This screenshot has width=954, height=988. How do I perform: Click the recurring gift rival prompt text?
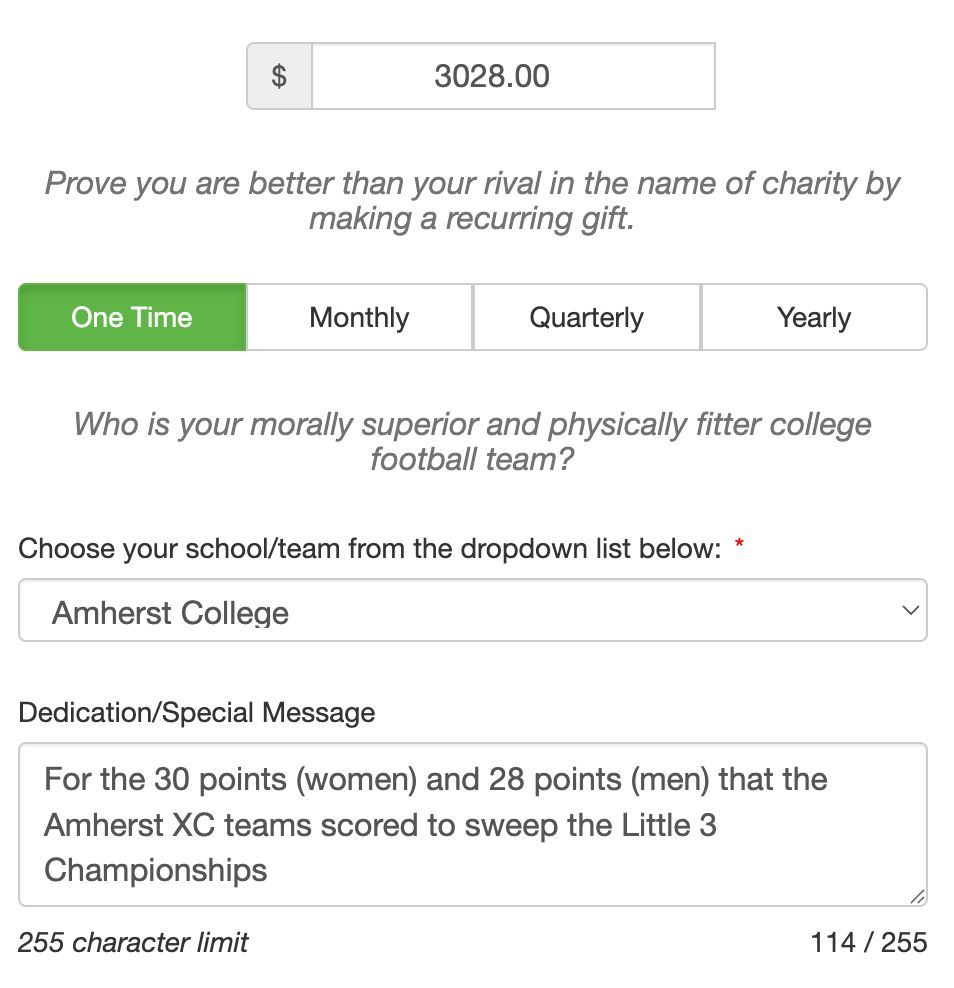(x=472, y=200)
